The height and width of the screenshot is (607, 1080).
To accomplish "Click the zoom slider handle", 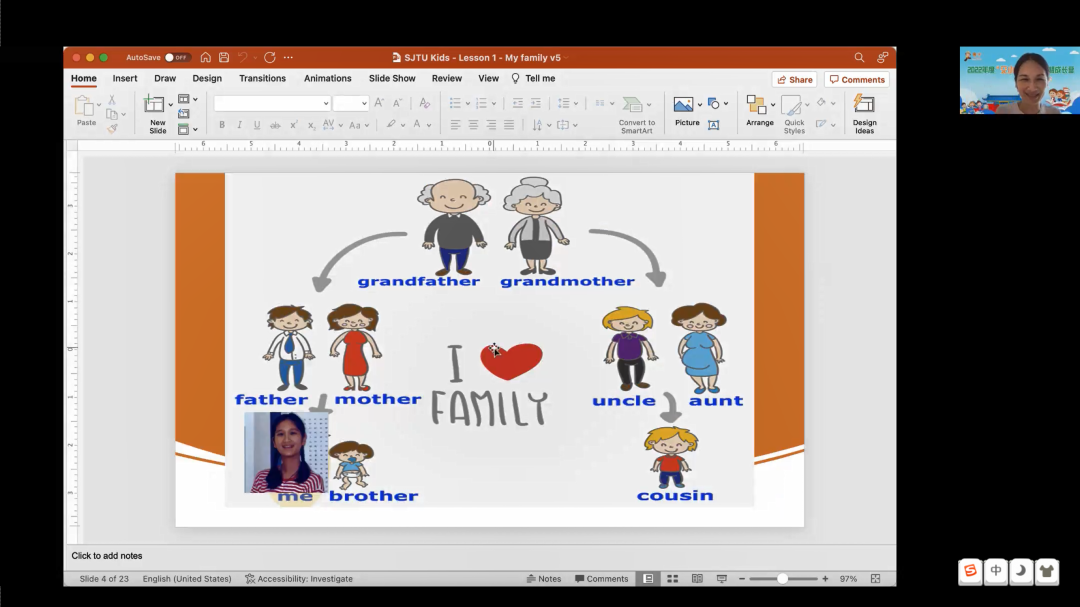I will [x=782, y=579].
